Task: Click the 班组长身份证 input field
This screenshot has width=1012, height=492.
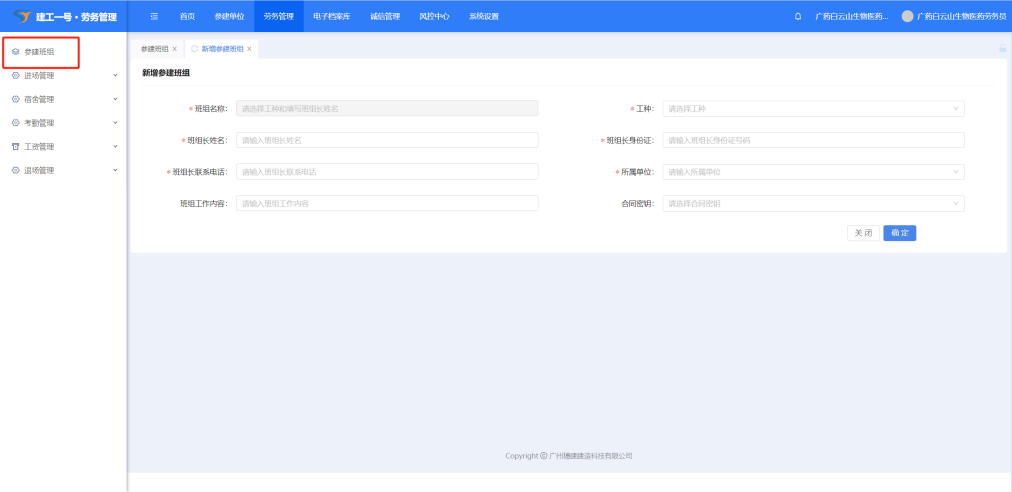Action: click(x=813, y=140)
